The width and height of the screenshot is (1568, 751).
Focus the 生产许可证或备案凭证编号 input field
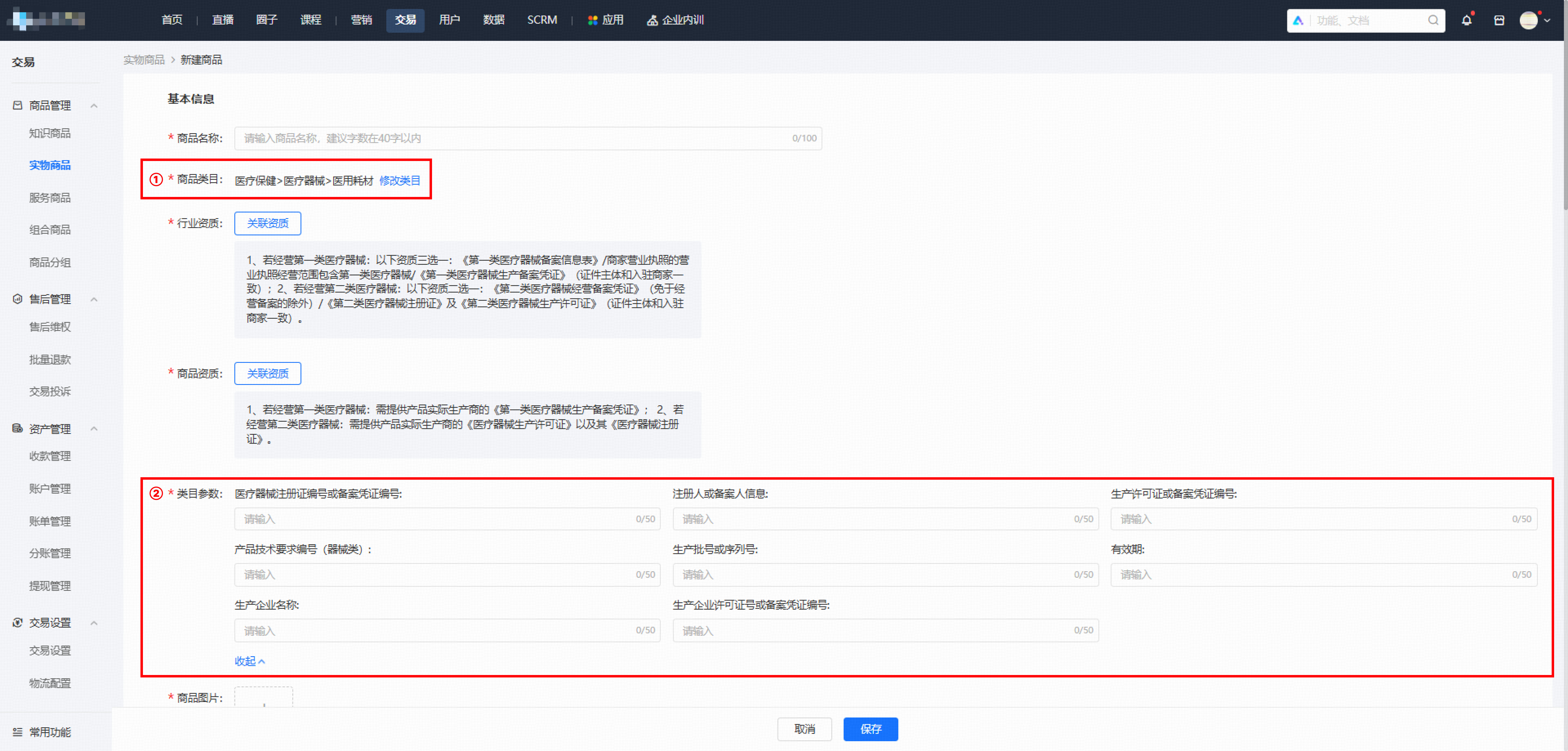(1324, 519)
